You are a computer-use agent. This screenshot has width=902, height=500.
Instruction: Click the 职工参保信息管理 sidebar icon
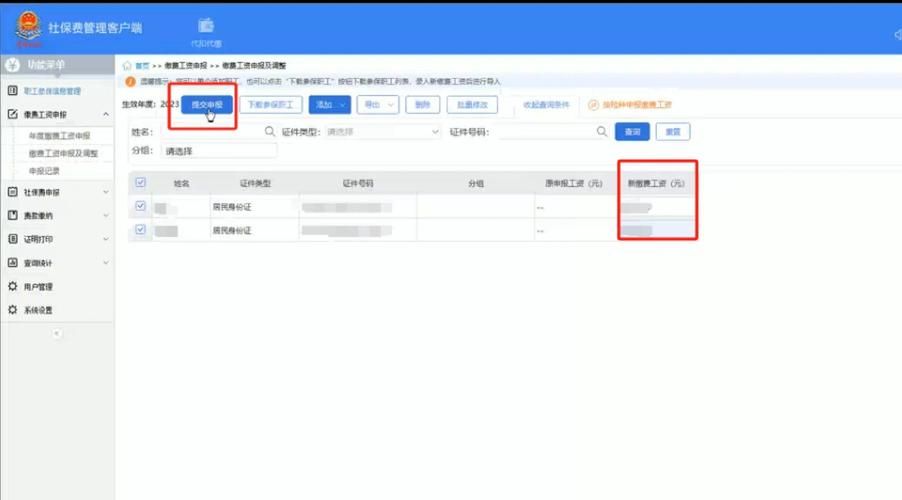pos(13,91)
